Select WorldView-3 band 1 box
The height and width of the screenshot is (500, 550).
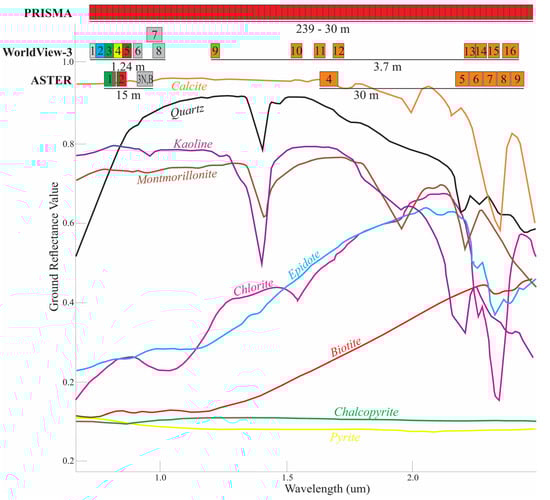pos(92,51)
